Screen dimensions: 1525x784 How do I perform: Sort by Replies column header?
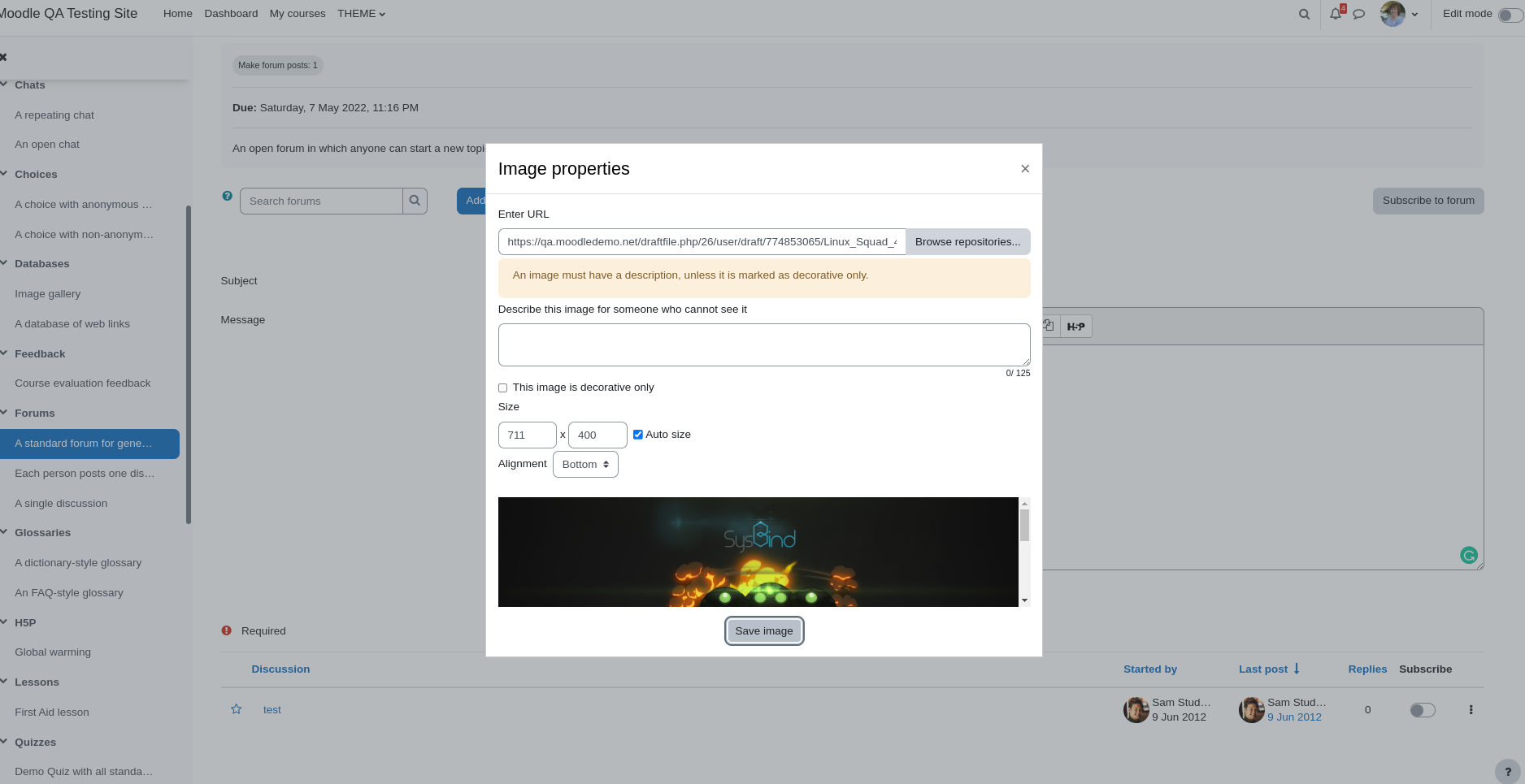(x=1367, y=669)
